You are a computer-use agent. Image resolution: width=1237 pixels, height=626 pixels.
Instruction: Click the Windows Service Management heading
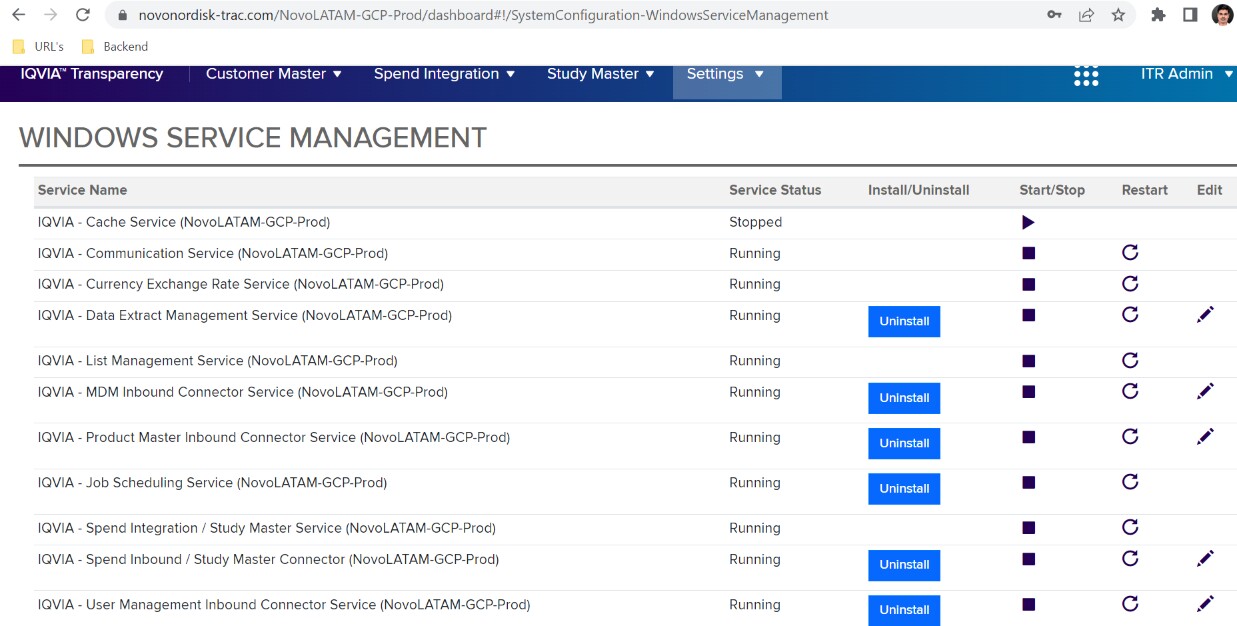[x=253, y=137]
